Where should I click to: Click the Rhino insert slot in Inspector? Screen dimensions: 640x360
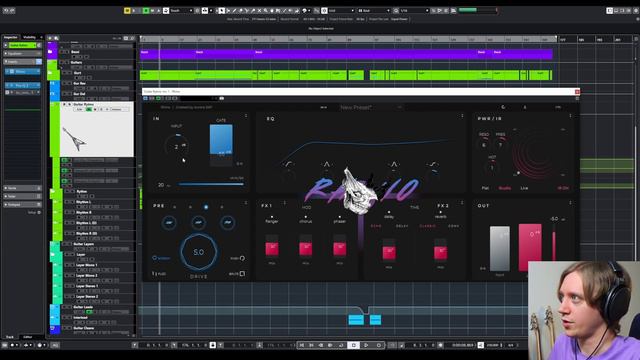coord(23,71)
